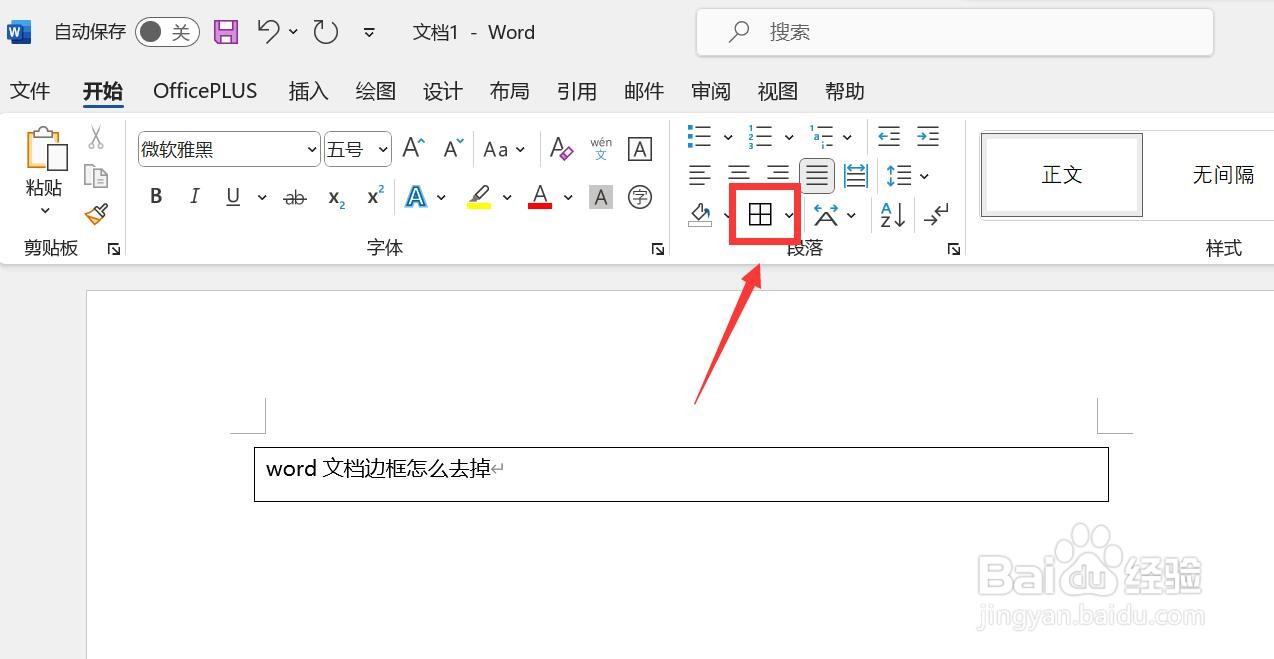Switch to the 审阅 ribbon tab

click(710, 91)
